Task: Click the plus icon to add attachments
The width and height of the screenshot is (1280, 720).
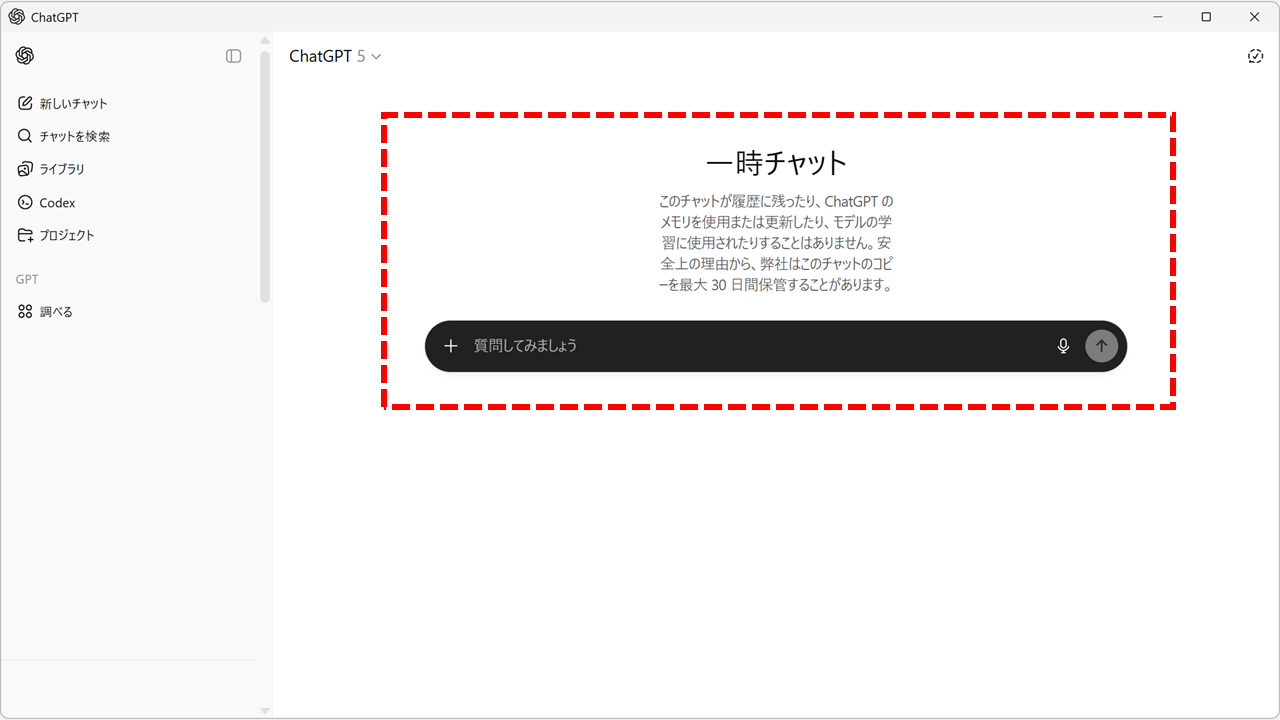Action: (x=451, y=346)
